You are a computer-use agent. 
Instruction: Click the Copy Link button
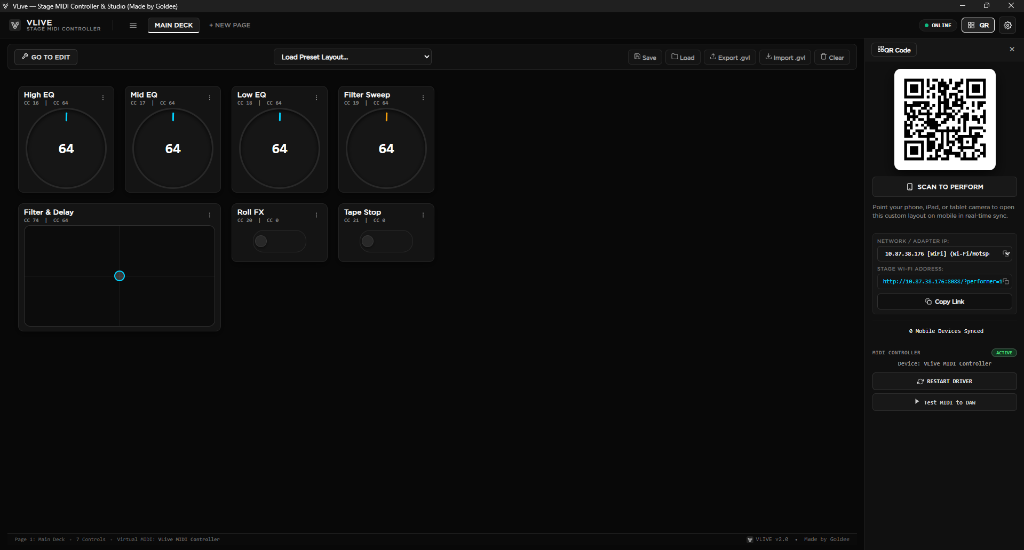tap(944, 302)
